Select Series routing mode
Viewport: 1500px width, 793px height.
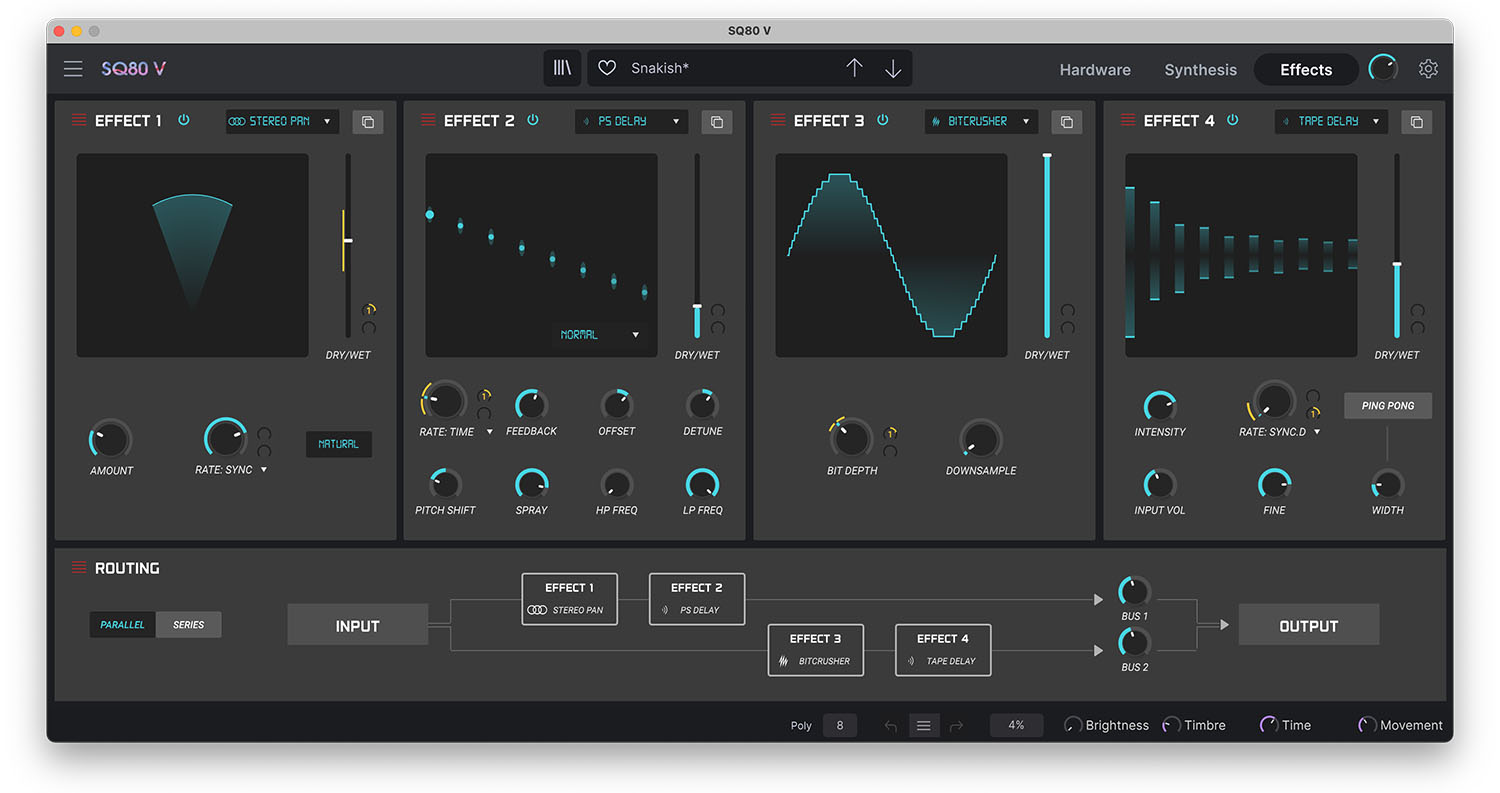point(188,625)
